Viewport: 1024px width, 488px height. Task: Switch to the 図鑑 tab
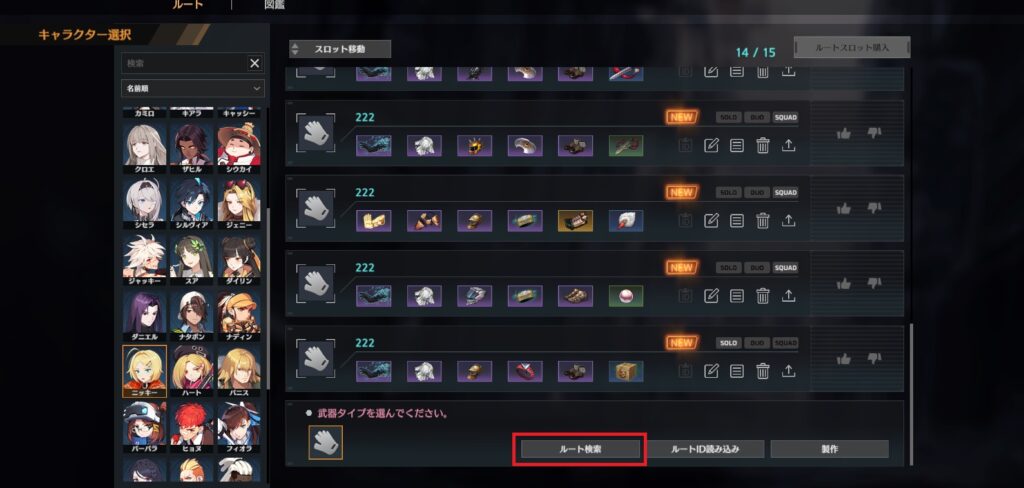[x=274, y=5]
